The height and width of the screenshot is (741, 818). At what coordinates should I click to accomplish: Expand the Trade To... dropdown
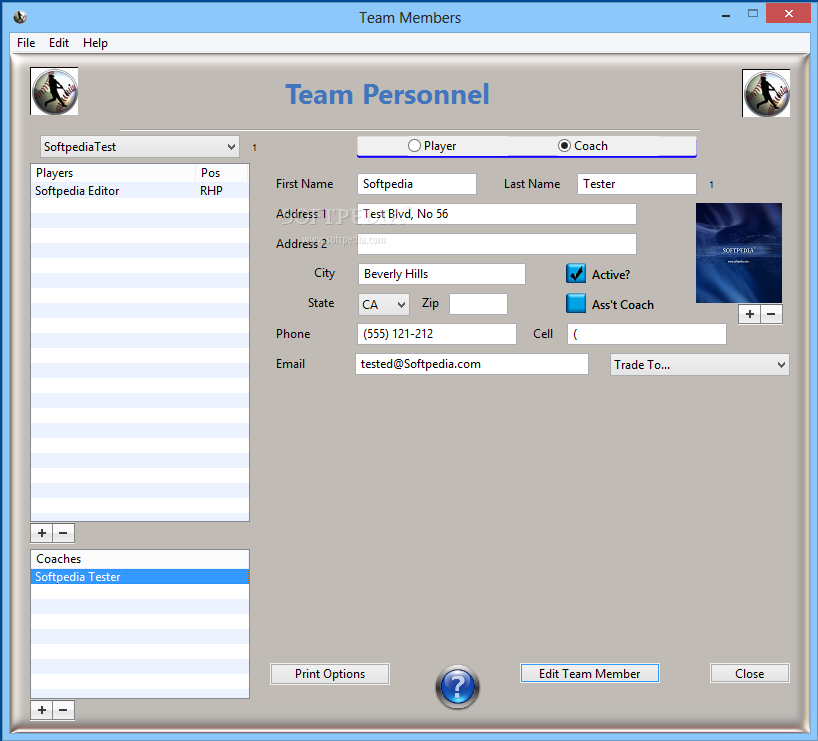click(700, 364)
